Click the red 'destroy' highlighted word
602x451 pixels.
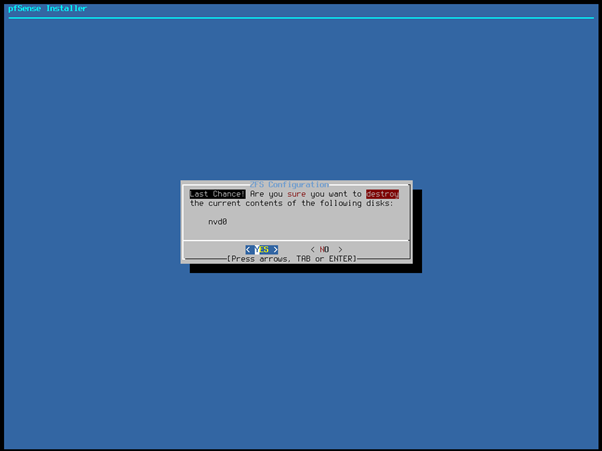[382, 194]
